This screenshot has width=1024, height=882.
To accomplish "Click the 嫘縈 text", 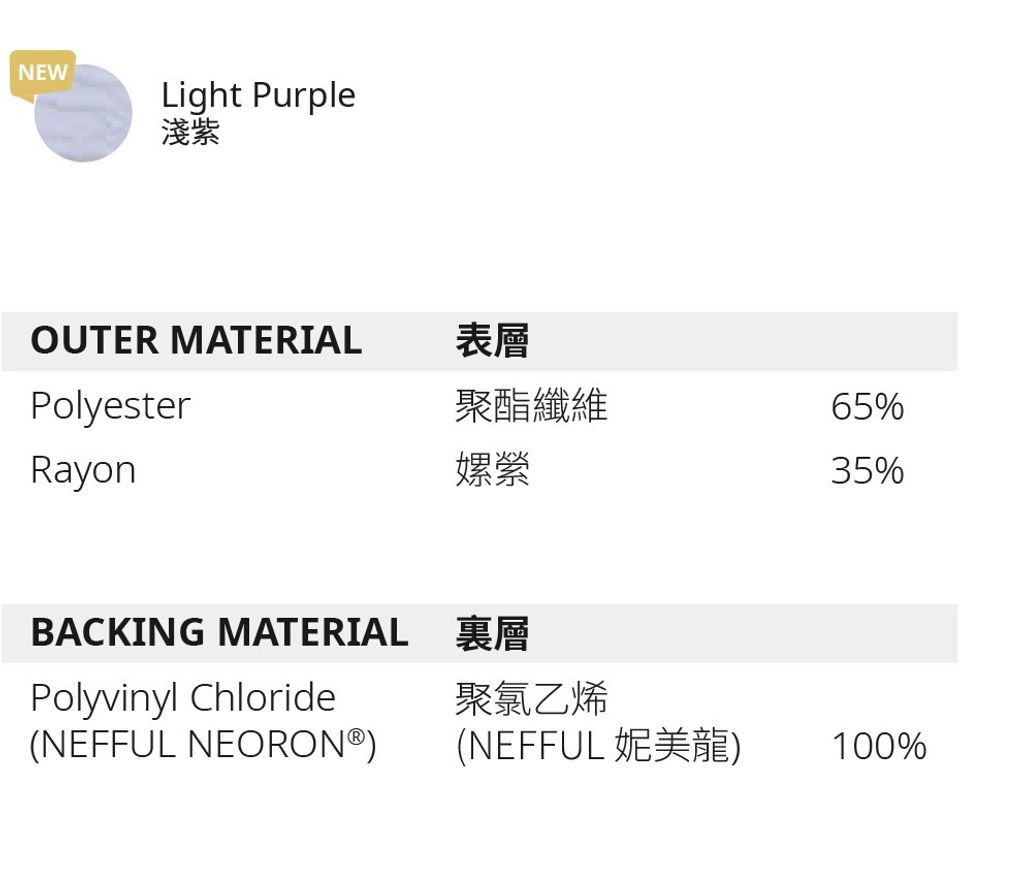I will (492, 470).
